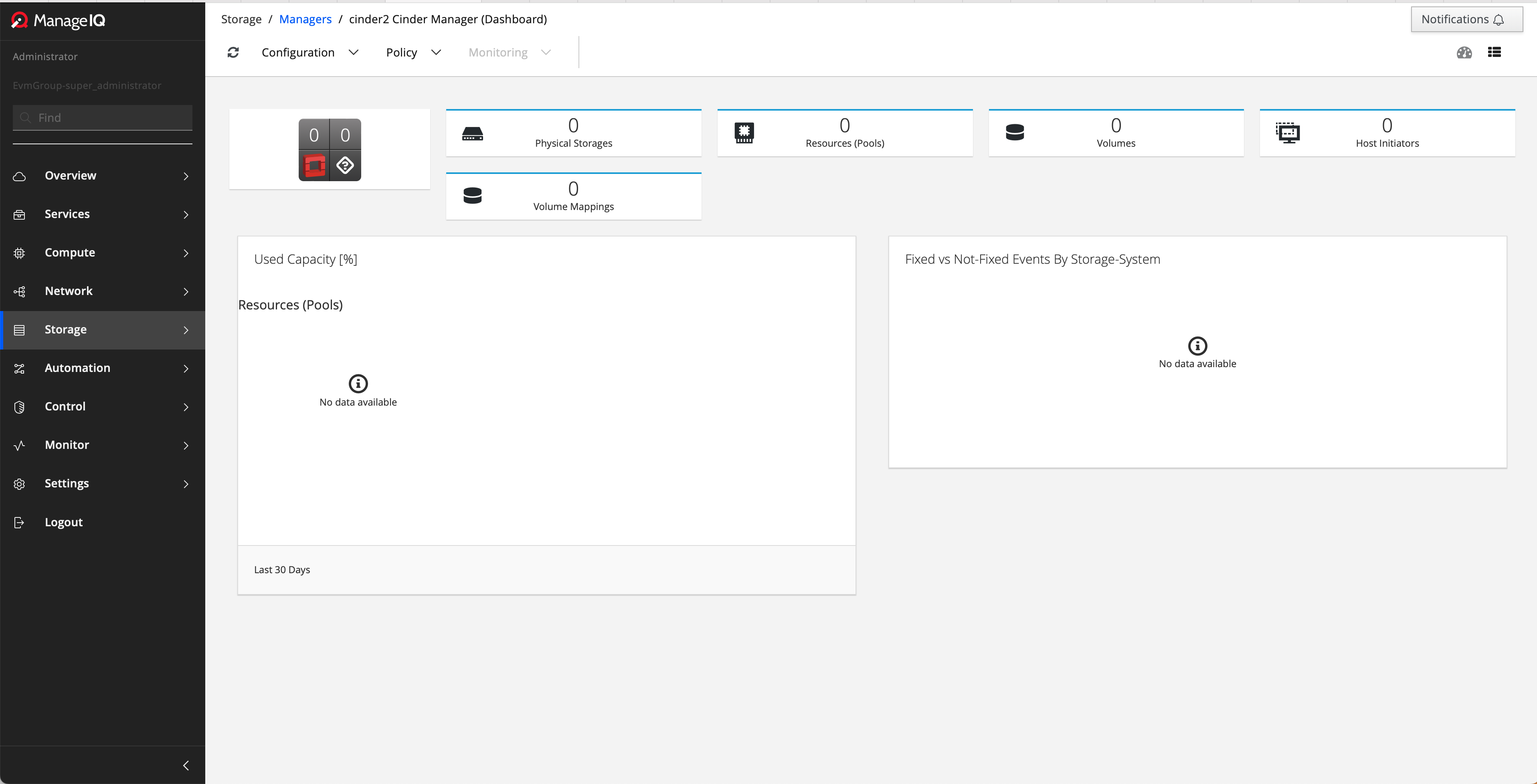Open the Policy dropdown
The width and height of the screenshot is (1537, 784).
tap(413, 53)
